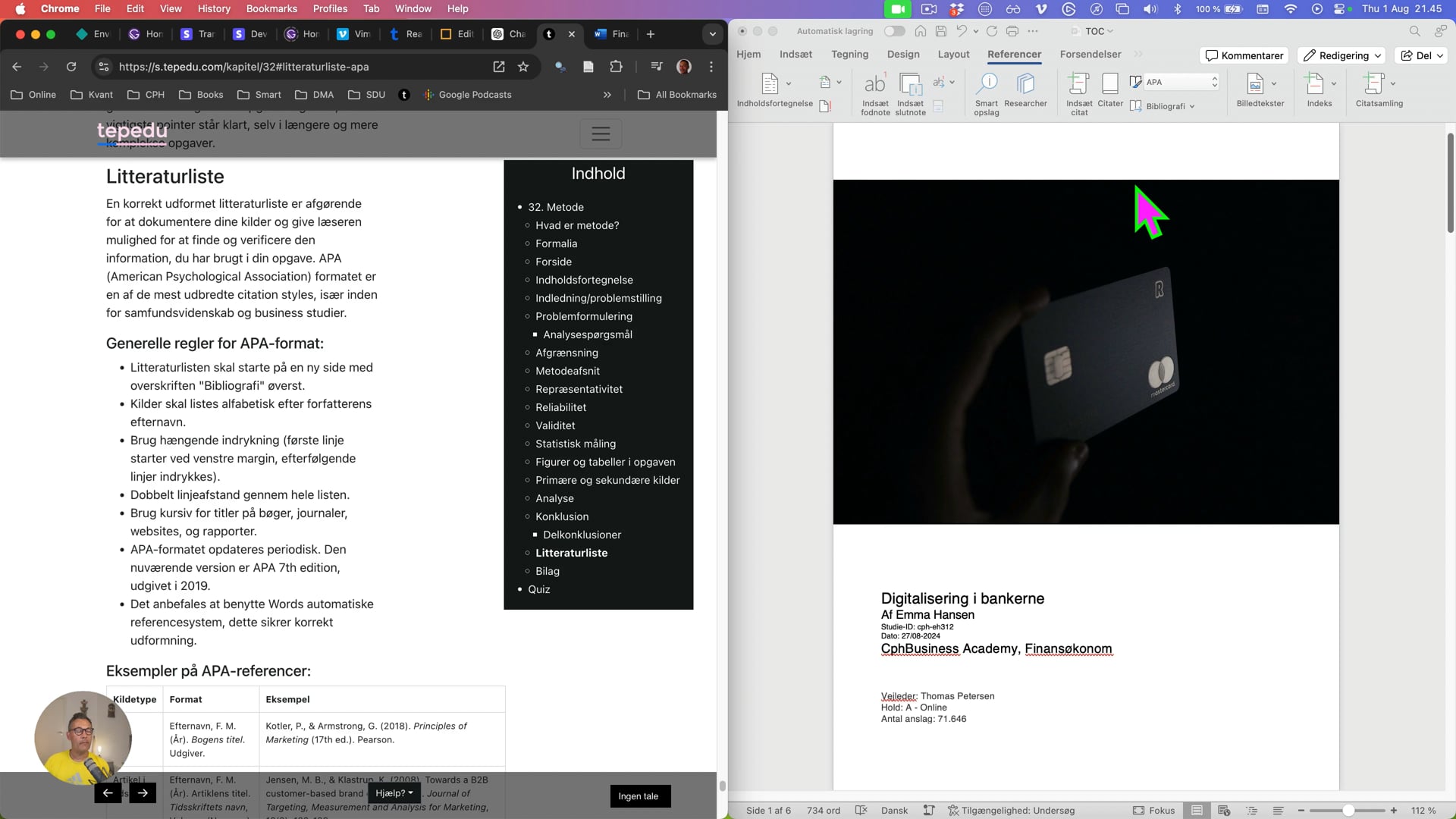Insert a footnote (Indsæt fodnote)
This screenshot has width=1456, height=819.
(875, 93)
